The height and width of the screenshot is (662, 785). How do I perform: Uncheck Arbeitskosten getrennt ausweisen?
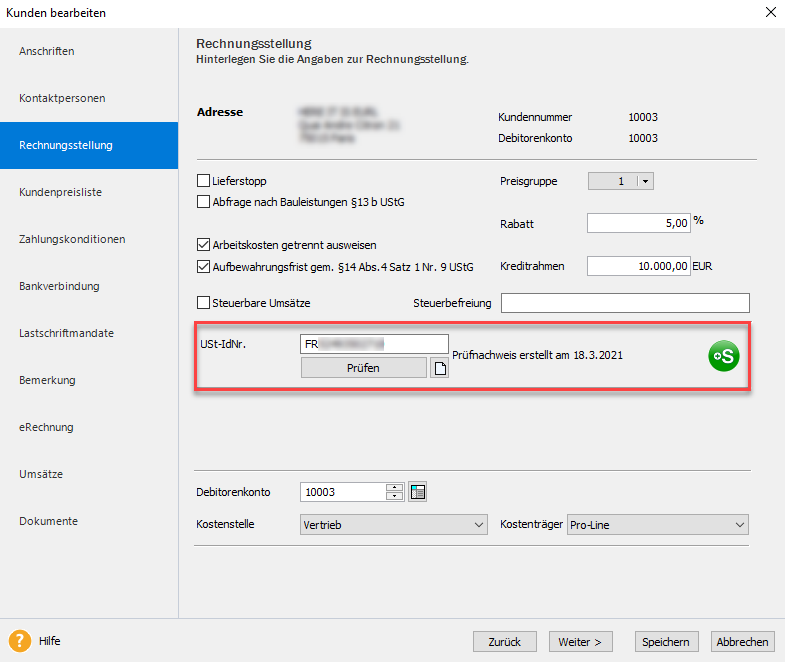pyautogui.click(x=204, y=245)
